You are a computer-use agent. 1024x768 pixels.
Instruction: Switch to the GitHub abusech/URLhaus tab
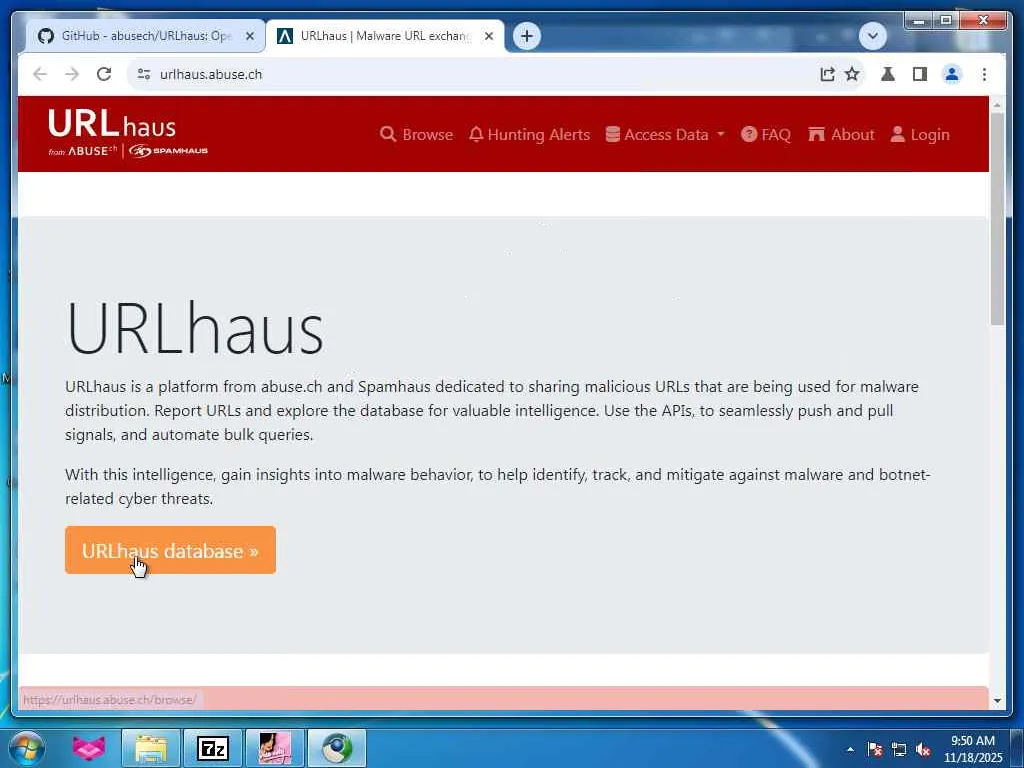tap(145, 36)
